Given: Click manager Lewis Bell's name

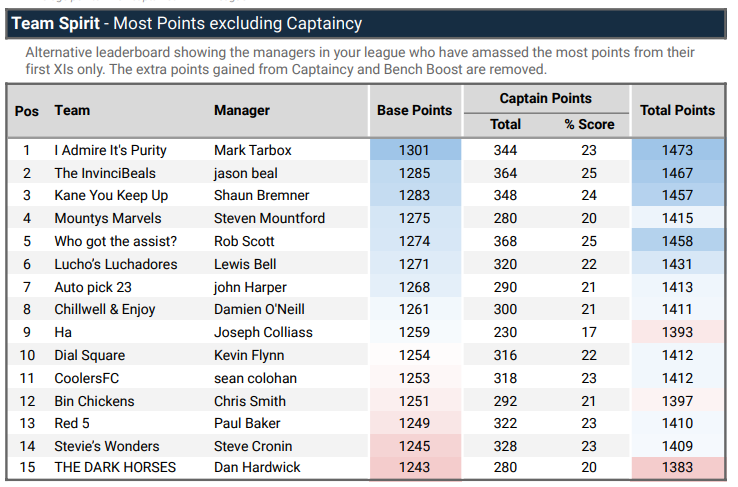Looking at the screenshot, I should pos(247,264).
